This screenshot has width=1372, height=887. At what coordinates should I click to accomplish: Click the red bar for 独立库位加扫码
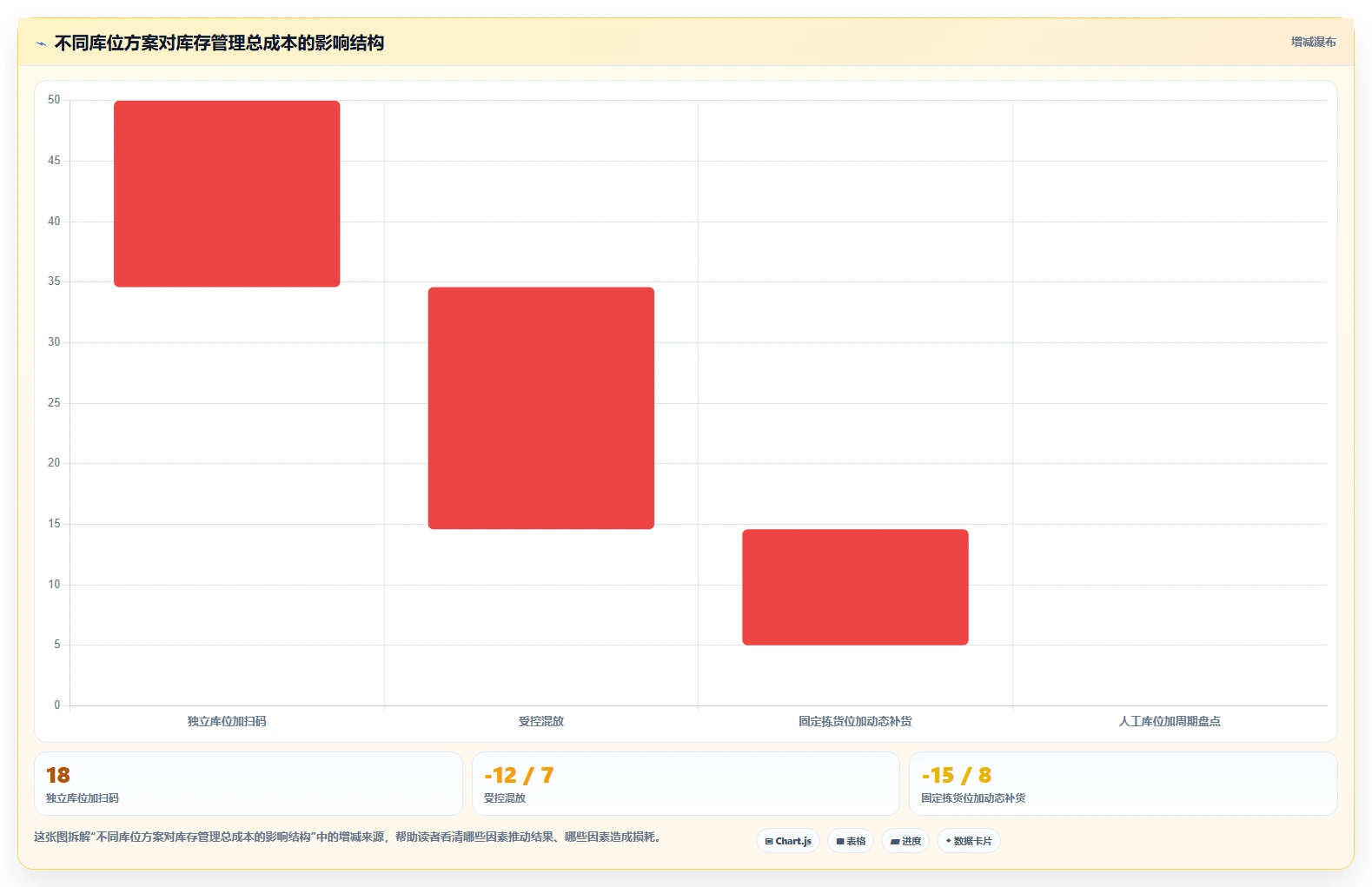pyautogui.click(x=227, y=194)
